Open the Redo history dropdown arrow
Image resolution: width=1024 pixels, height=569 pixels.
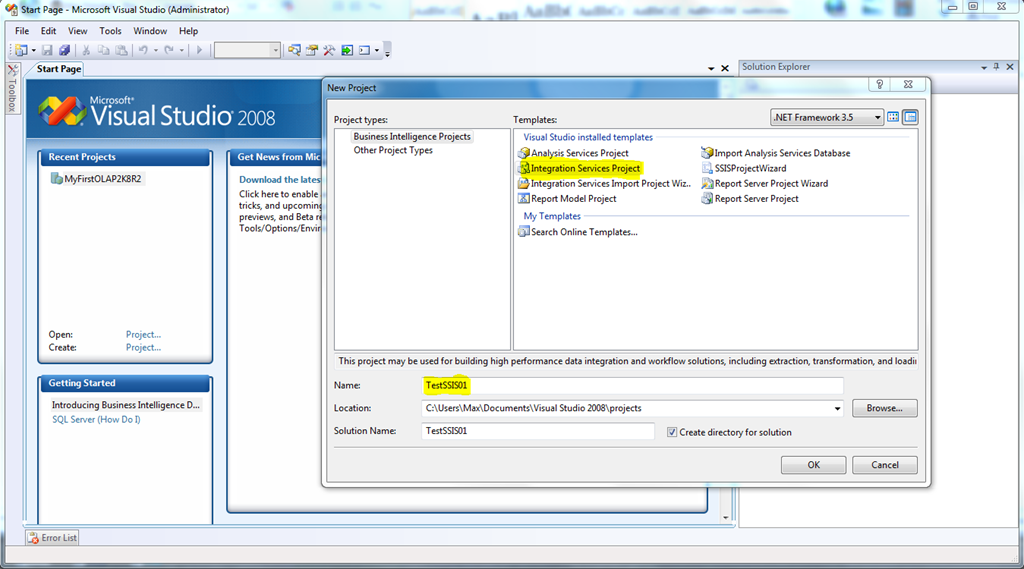(182, 50)
